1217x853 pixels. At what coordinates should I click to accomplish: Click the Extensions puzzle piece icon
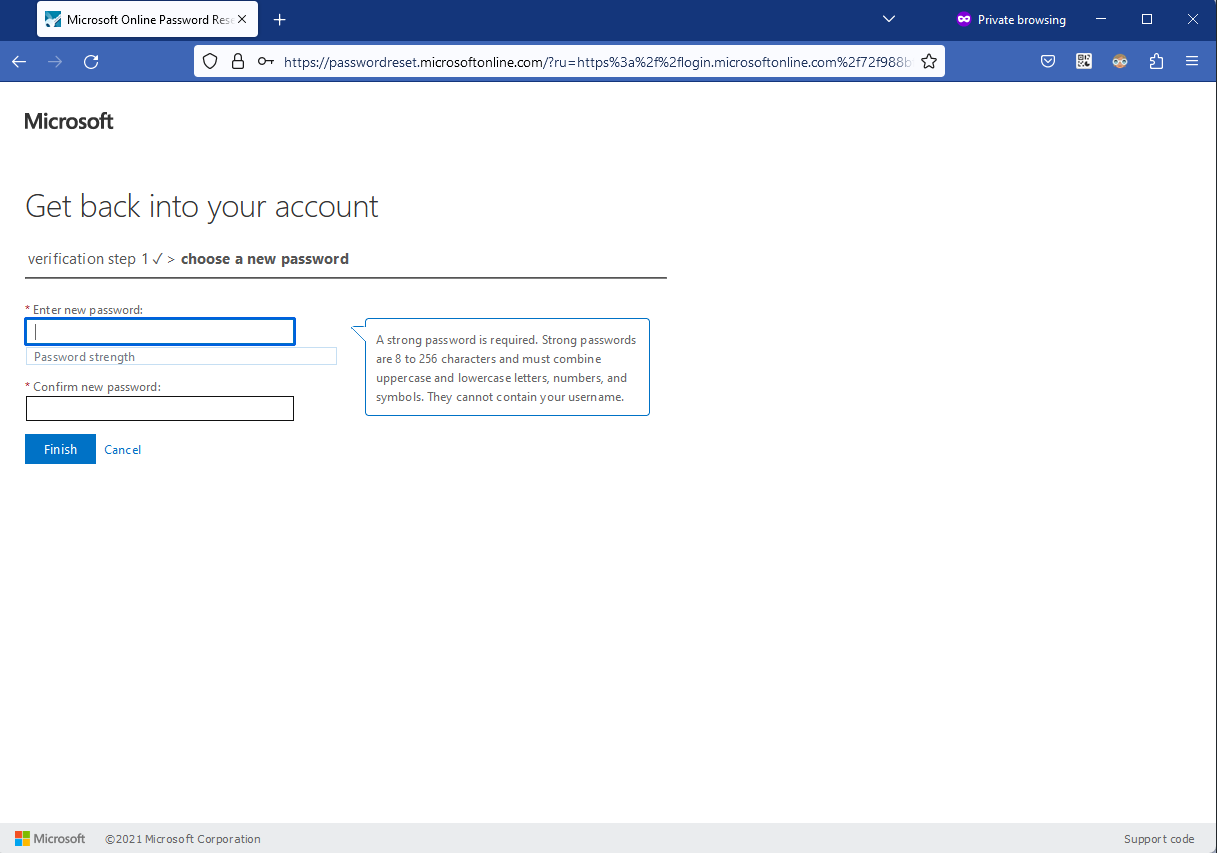click(x=1156, y=61)
